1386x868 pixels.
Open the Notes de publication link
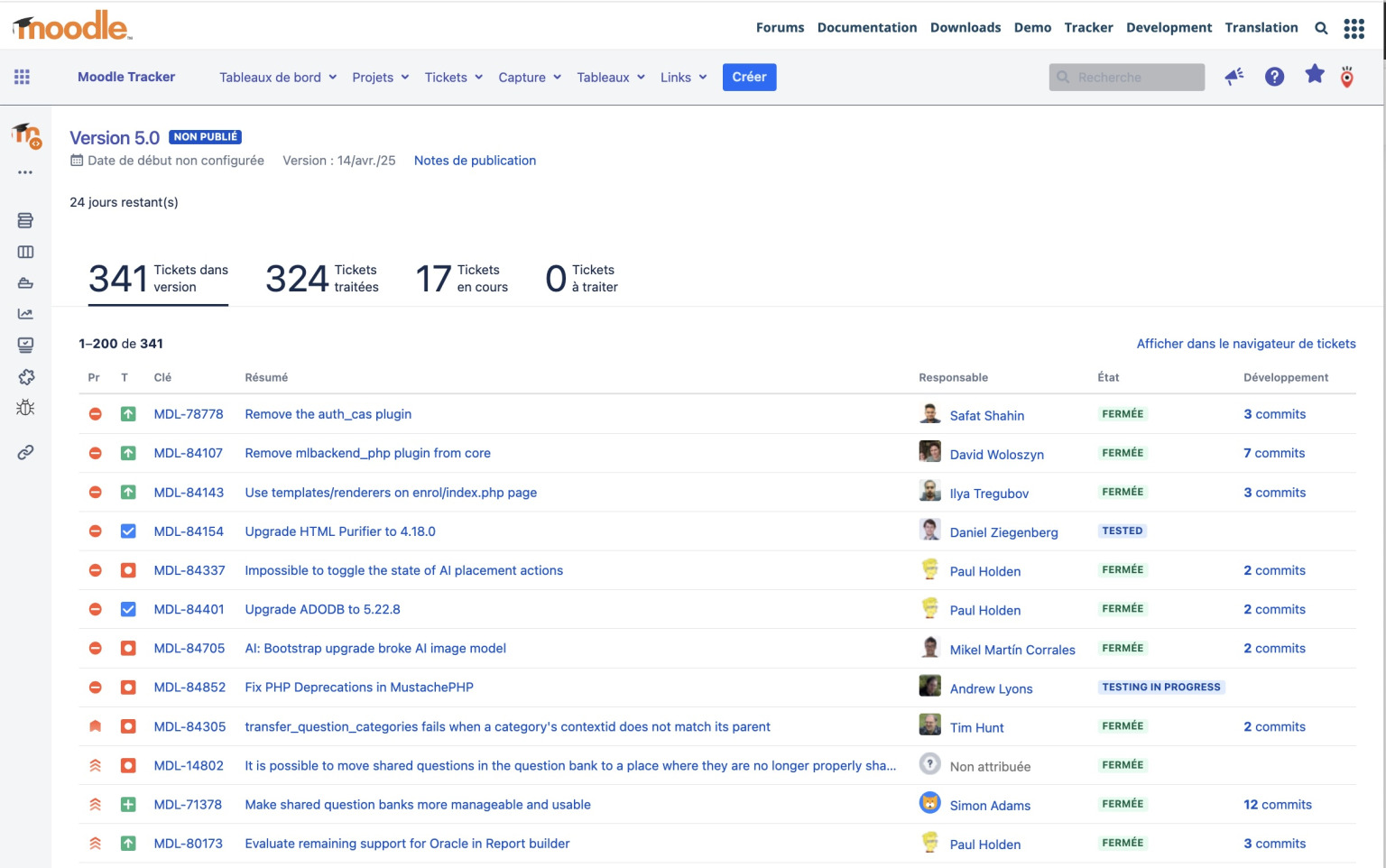click(475, 161)
